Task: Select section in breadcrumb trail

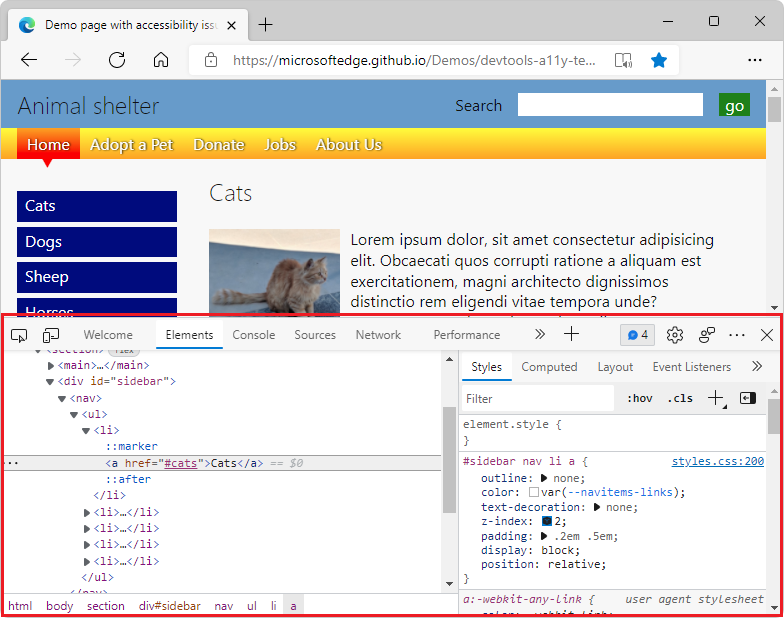Action: pos(106,606)
